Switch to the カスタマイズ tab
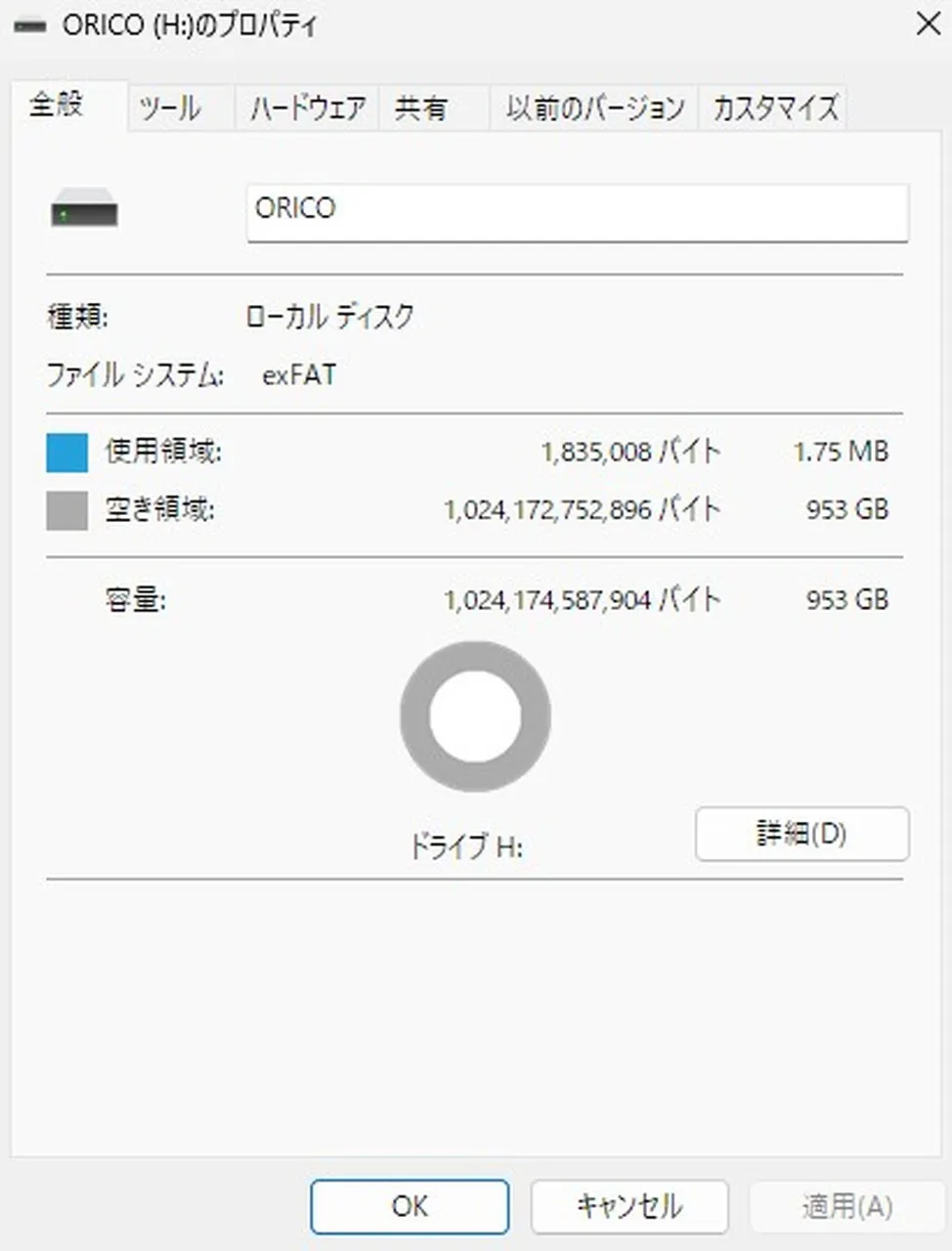The image size is (952, 1251). tap(775, 108)
